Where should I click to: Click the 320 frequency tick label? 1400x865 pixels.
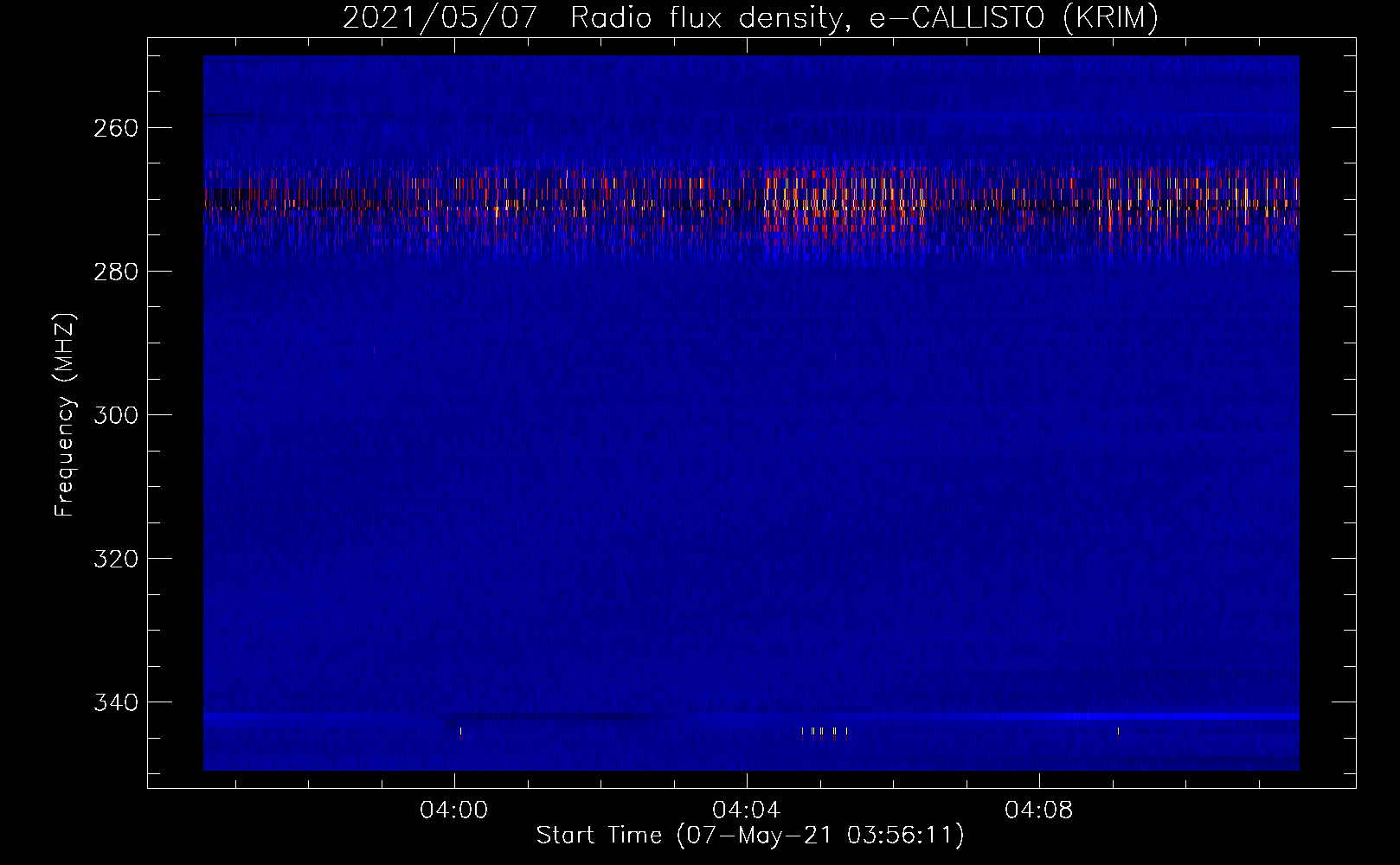116,559
